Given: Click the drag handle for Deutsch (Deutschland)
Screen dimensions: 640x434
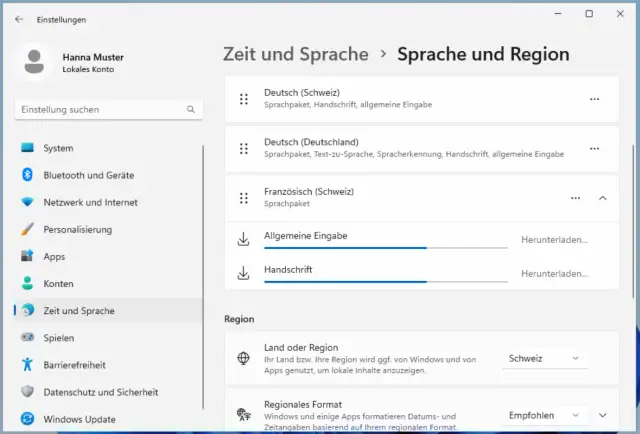Looking at the screenshot, I should 244,148.
